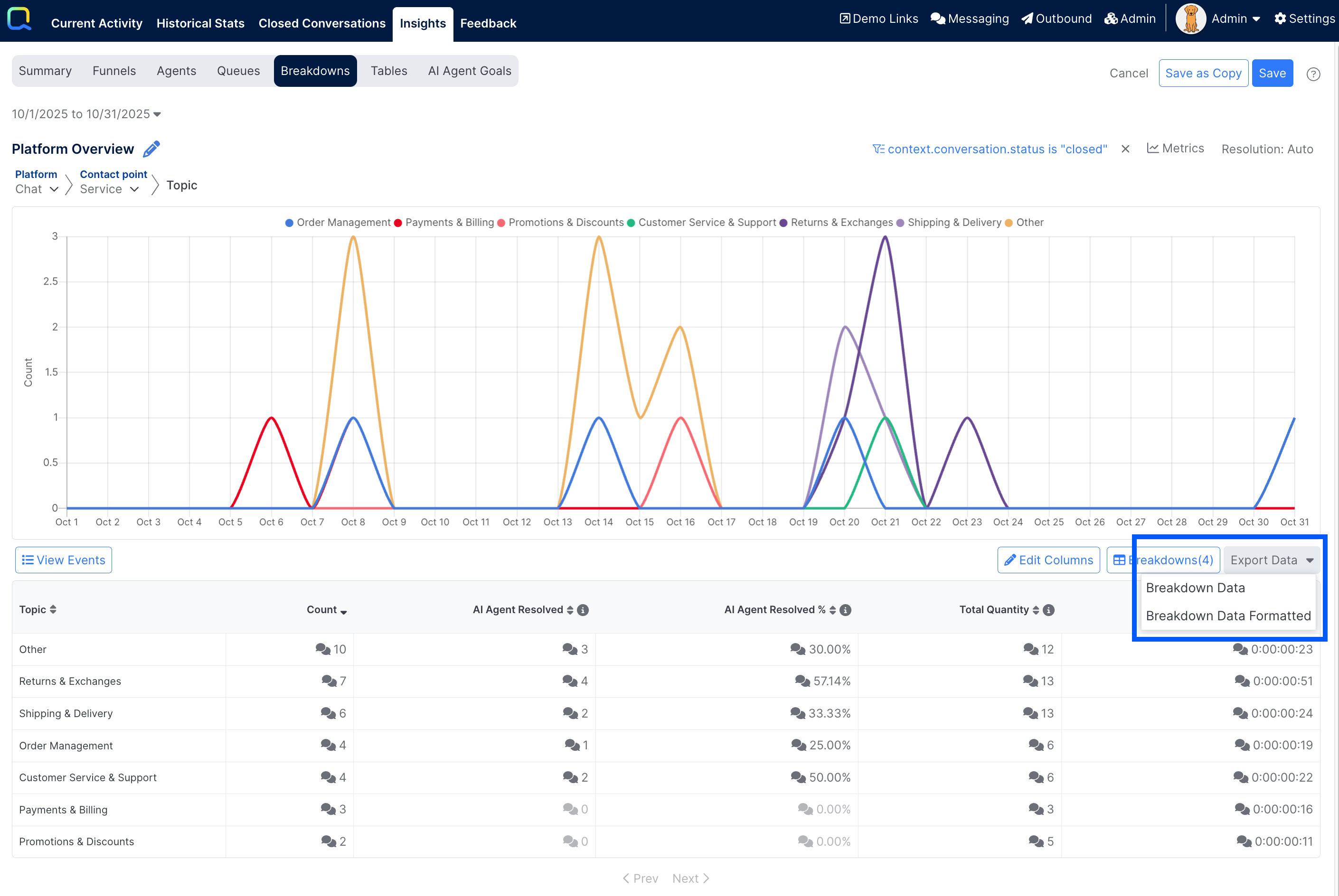Choose Breakdown Data Formatted export option
Screen dimensions: 1339x896
pos(1227,616)
